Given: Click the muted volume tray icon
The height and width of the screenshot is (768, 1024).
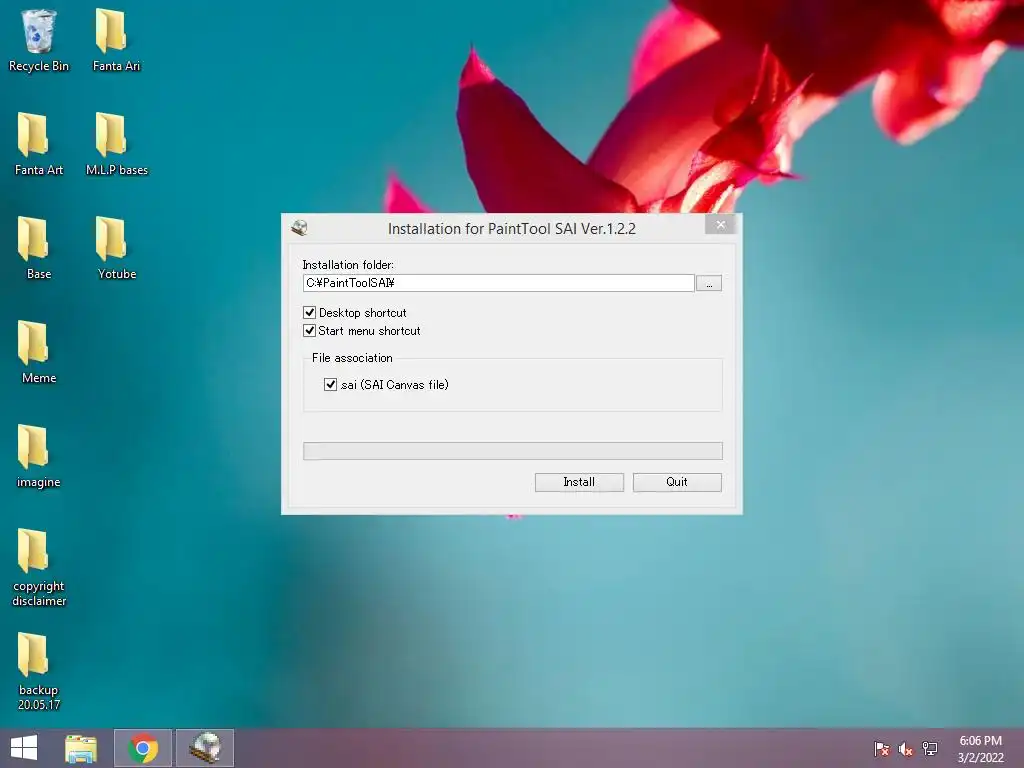Looking at the screenshot, I should pyautogui.click(x=905, y=749).
